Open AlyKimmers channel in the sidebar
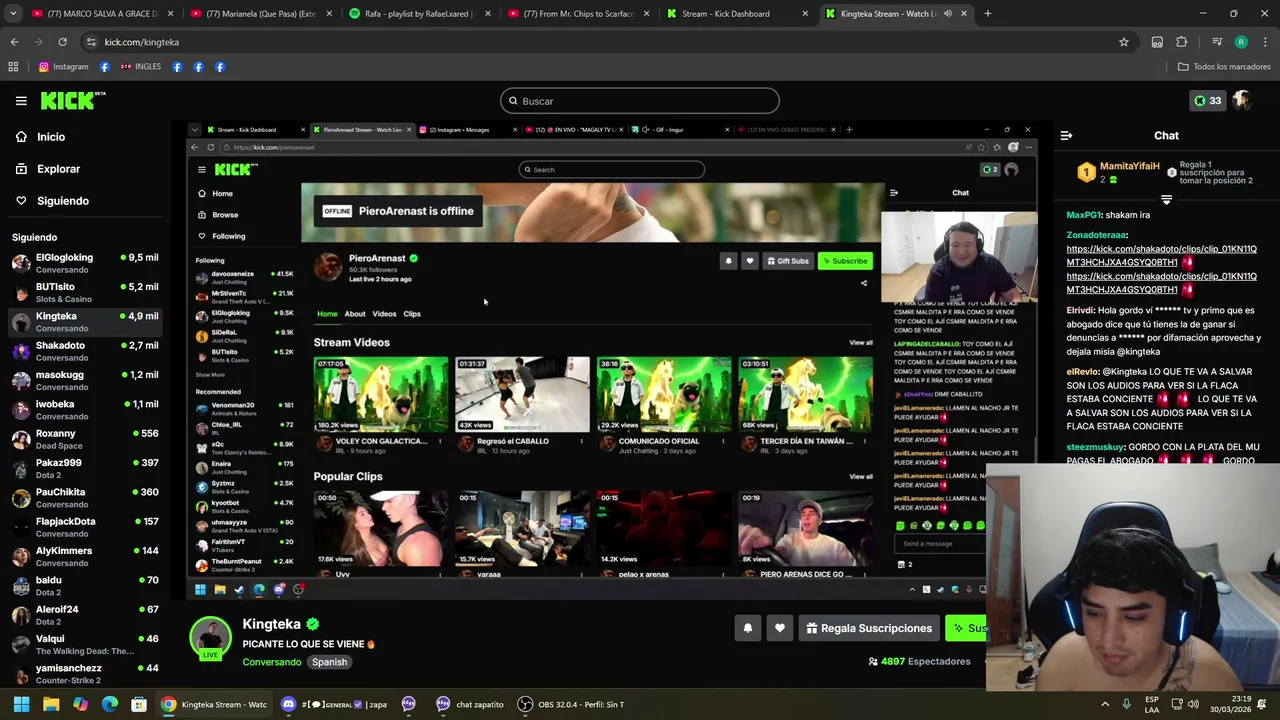Screen dimensions: 1280x720 [x=86, y=556]
